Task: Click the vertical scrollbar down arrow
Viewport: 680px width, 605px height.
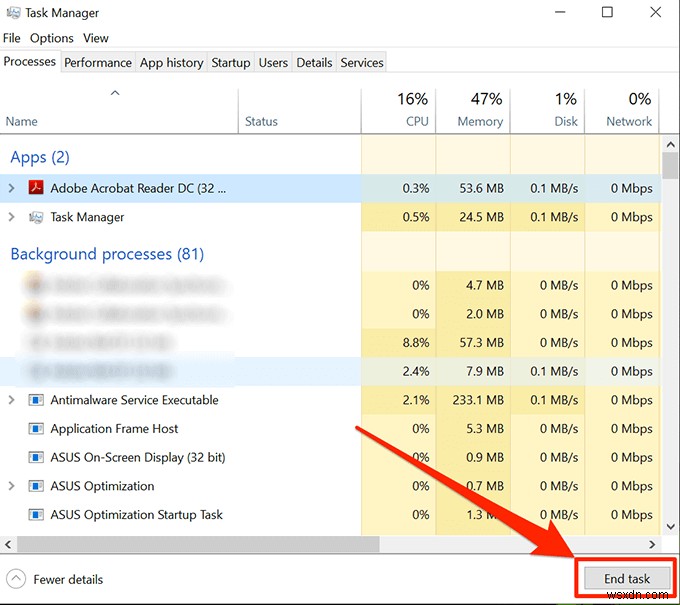Action: coord(670,527)
